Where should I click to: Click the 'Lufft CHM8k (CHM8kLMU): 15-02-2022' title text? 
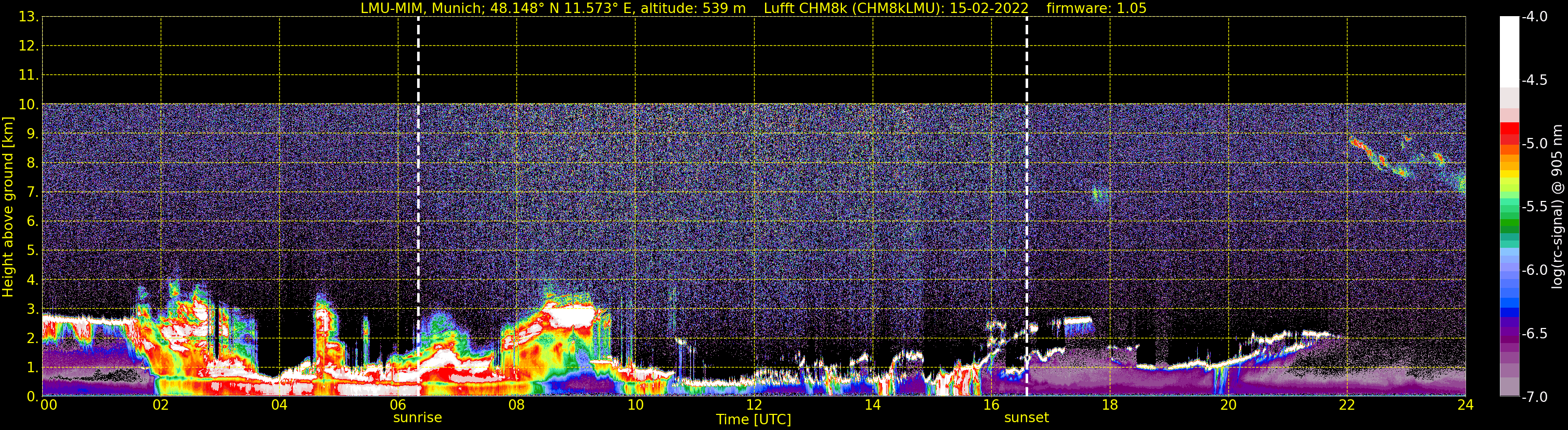click(x=896, y=8)
